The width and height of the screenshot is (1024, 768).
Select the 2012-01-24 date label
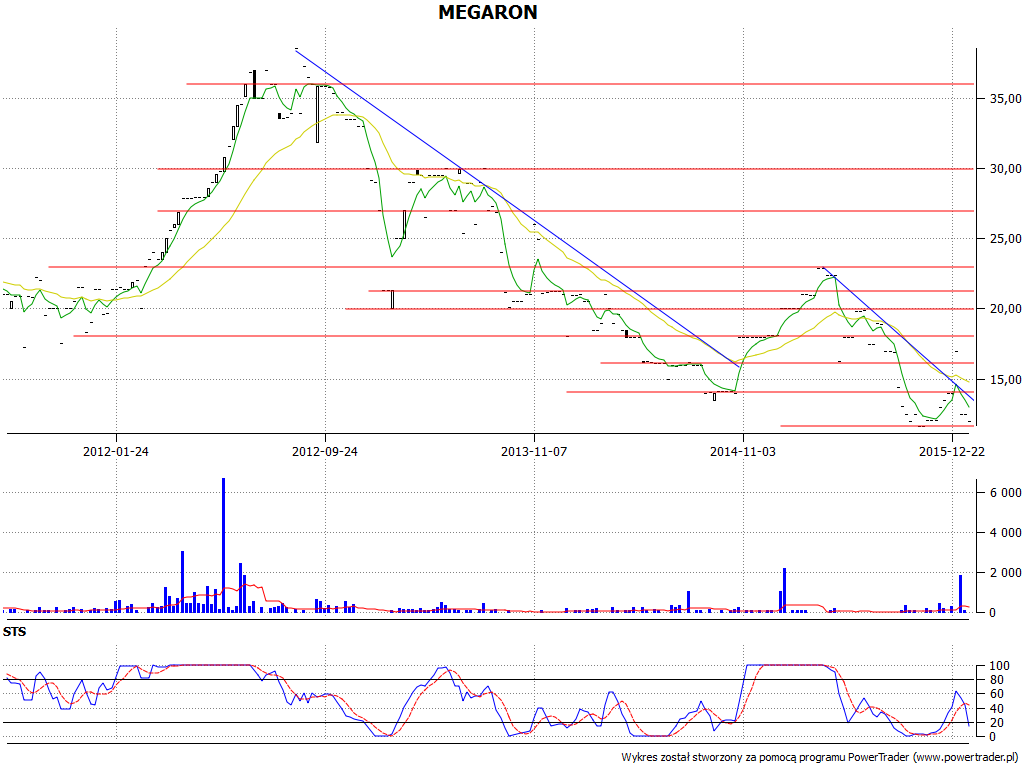point(116,451)
